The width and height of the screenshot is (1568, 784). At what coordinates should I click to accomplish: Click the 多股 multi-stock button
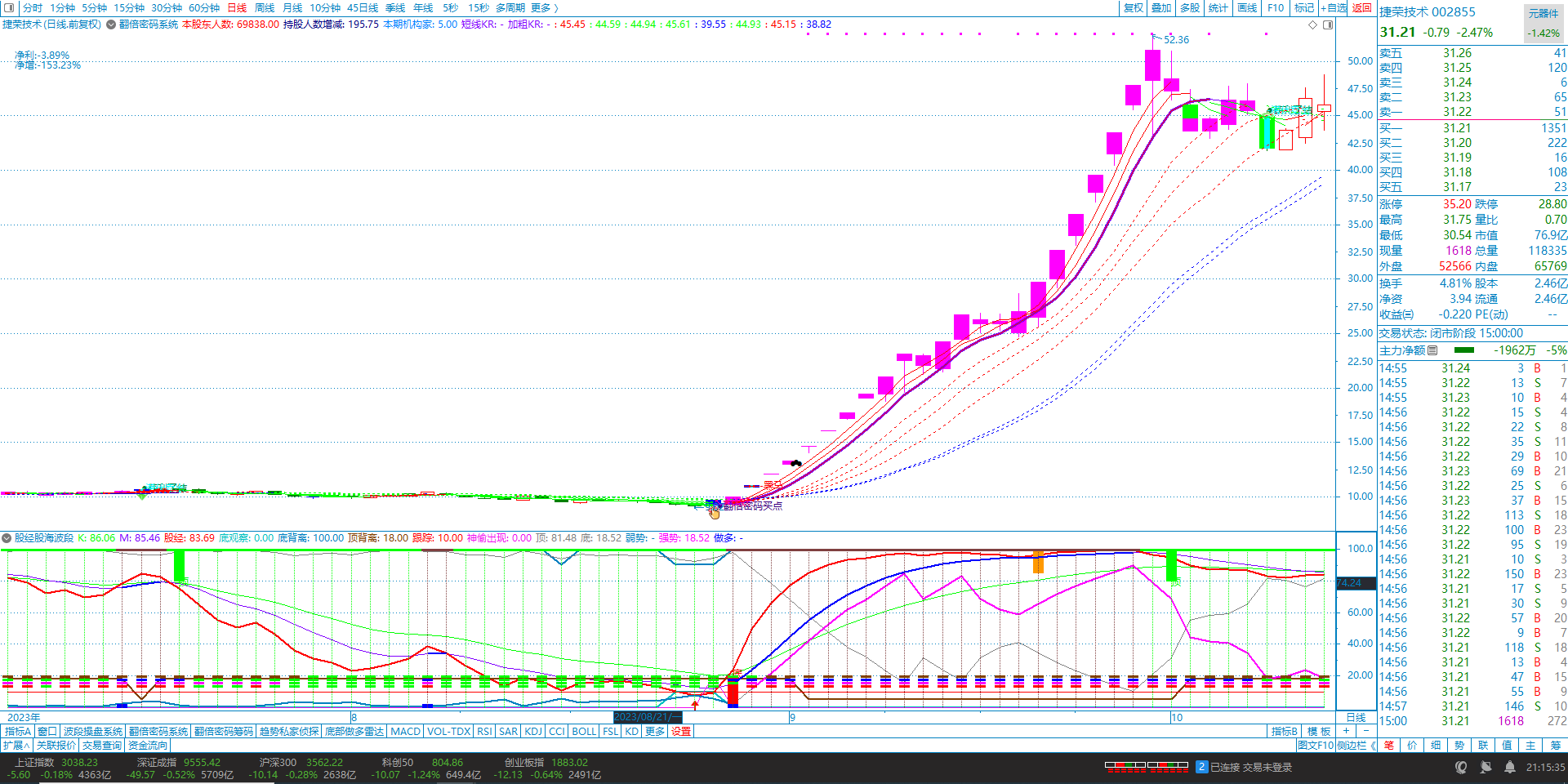(x=1190, y=8)
